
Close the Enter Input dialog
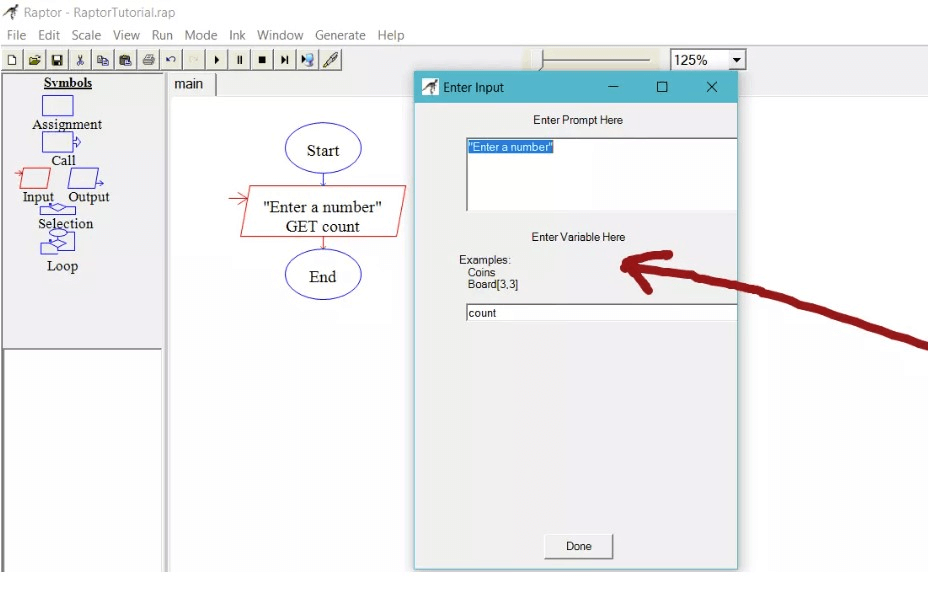pyautogui.click(x=712, y=87)
